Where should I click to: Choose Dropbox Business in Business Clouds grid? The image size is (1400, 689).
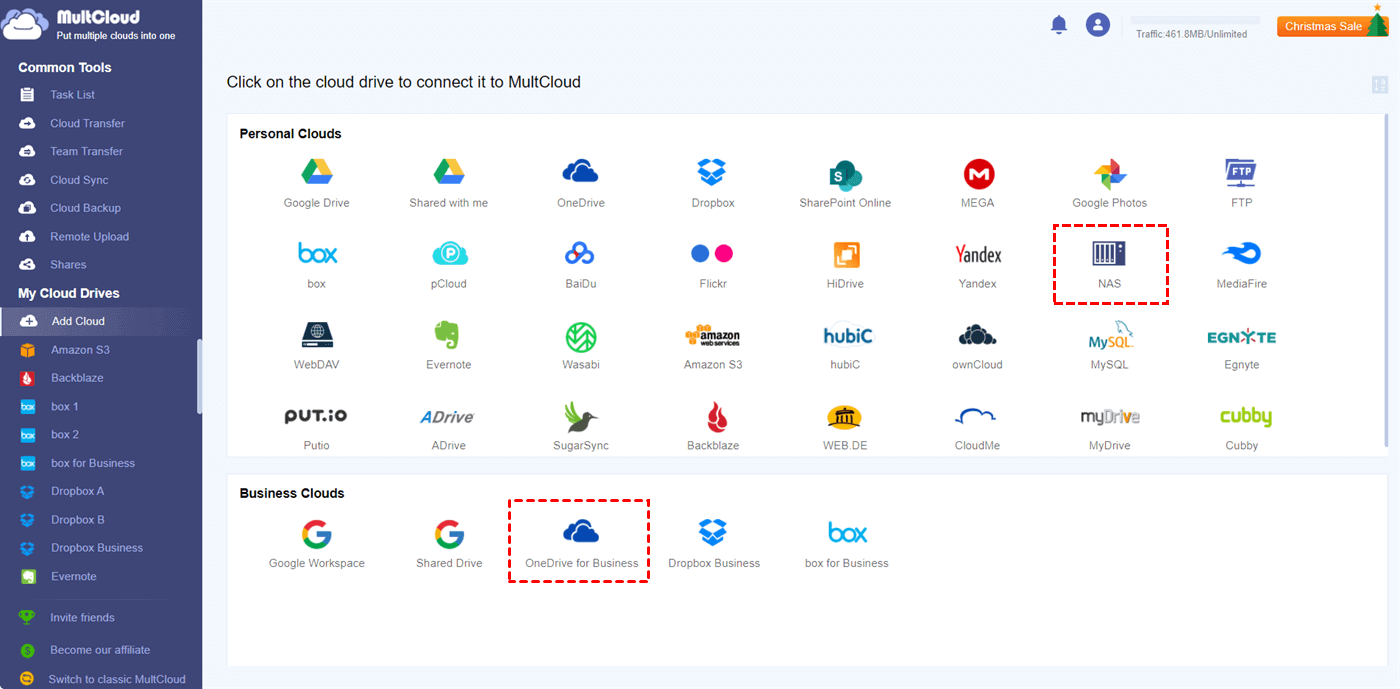tap(714, 532)
